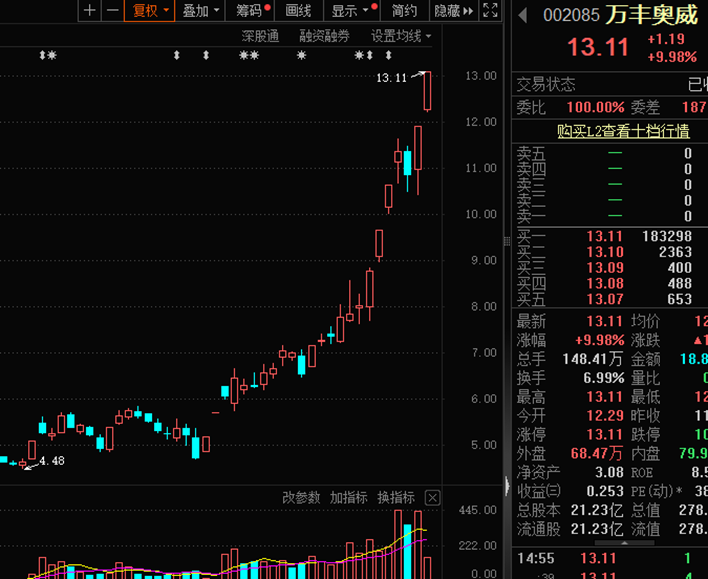The width and height of the screenshot is (708, 579).
Task: Open the 复权 dropdown
Action: [150, 11]
